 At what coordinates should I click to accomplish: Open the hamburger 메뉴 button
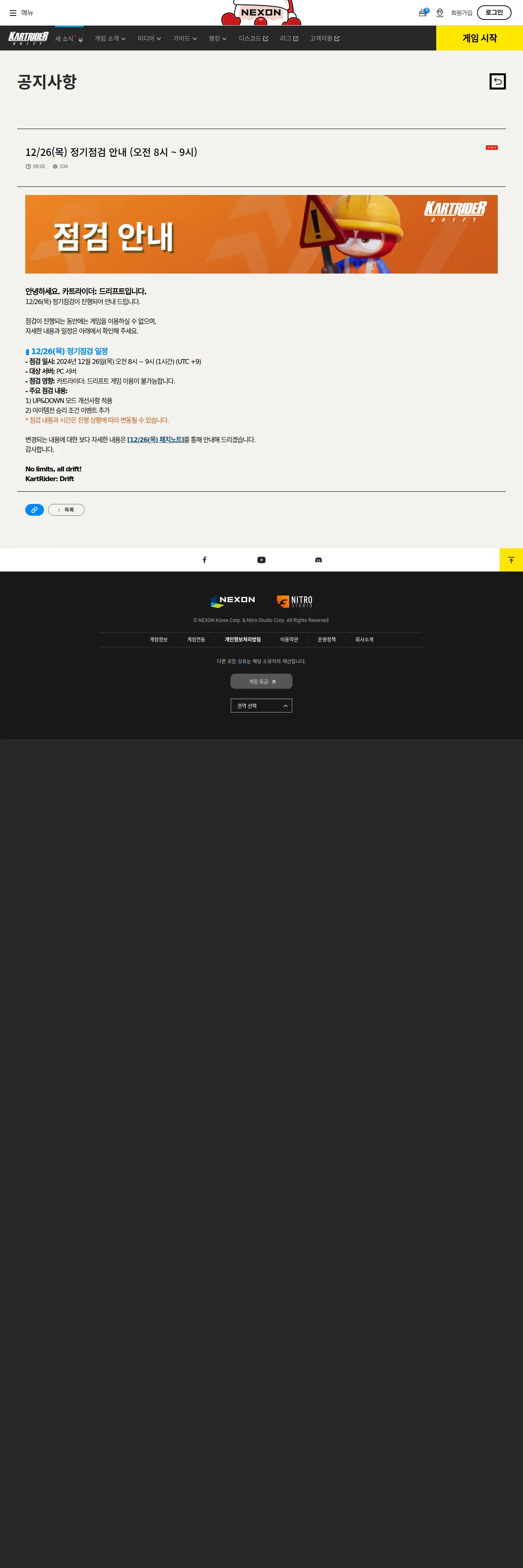point(21,13)
